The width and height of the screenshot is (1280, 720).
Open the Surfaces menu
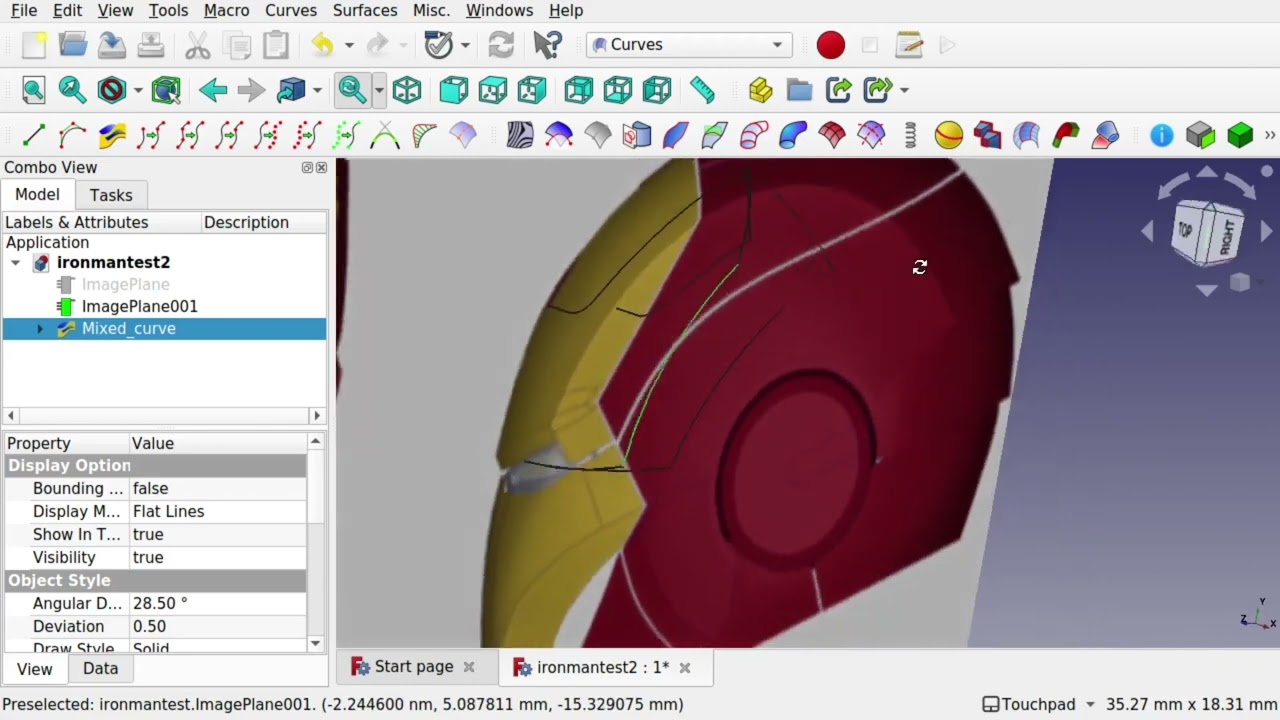coord(365,10)
